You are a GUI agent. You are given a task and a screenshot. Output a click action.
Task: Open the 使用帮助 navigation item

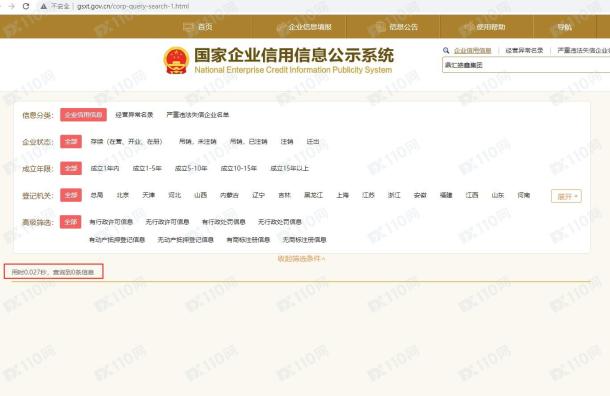point(491,27)
